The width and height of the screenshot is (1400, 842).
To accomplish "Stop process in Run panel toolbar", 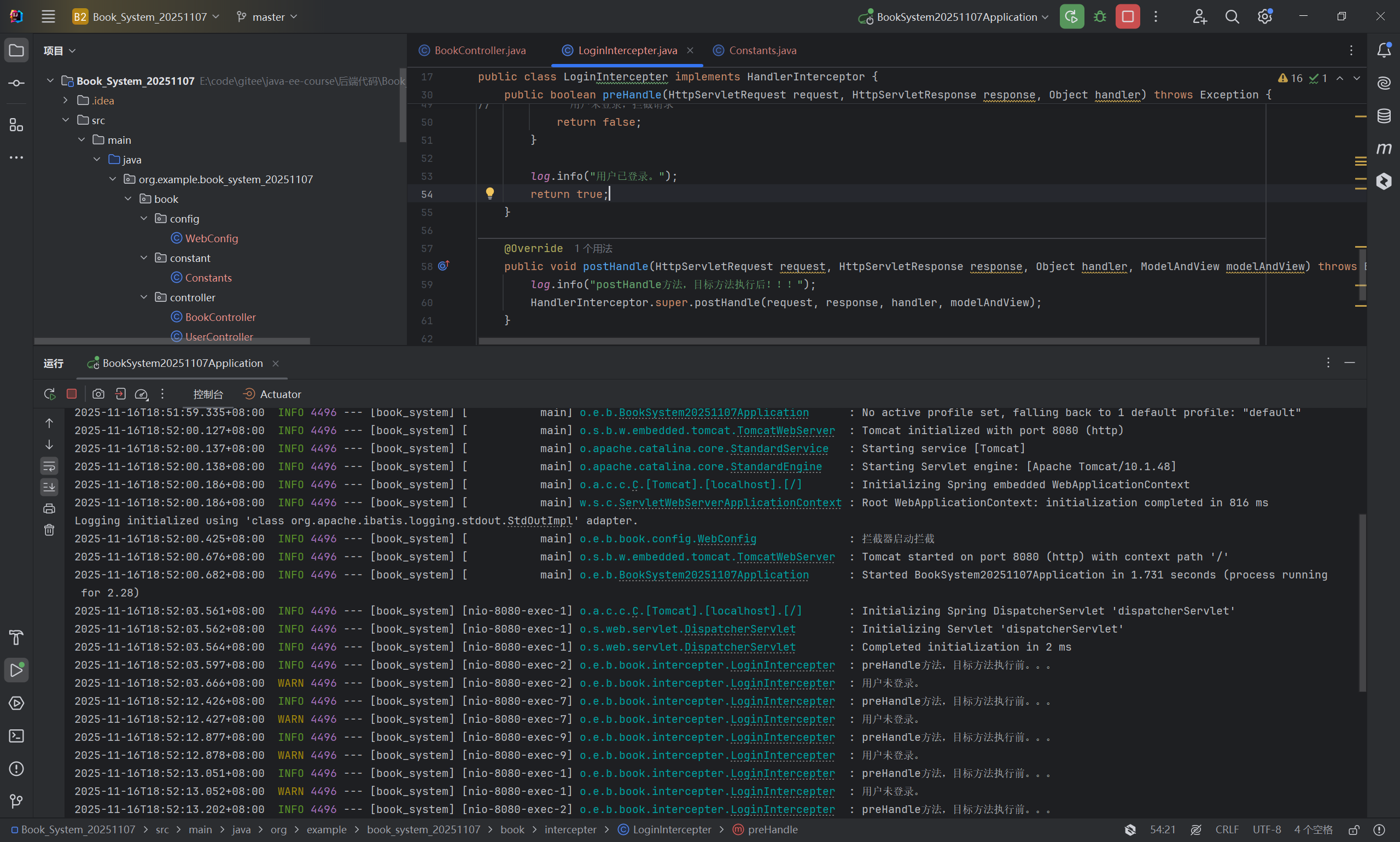I will click(x=72, y=394).
